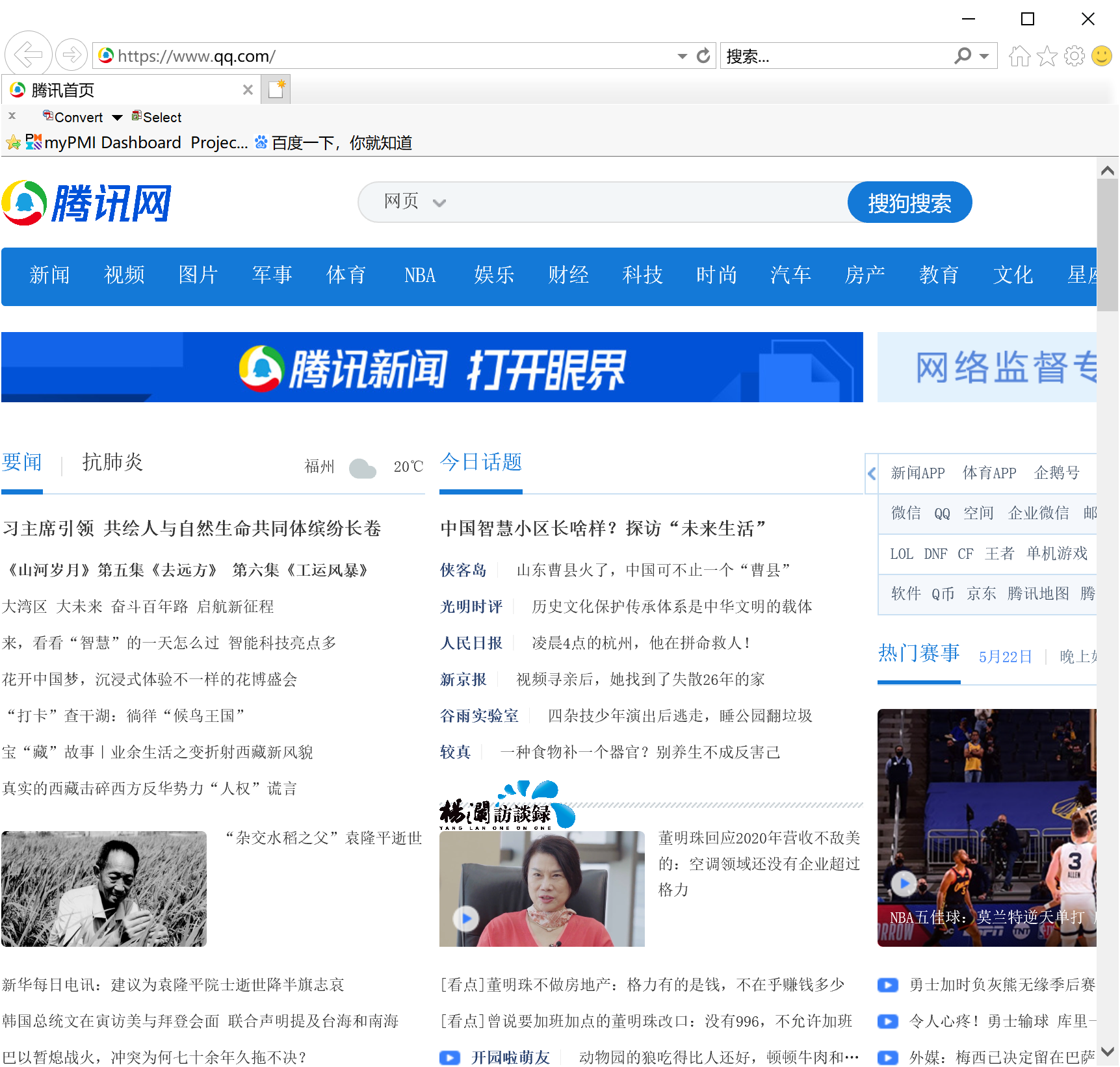
Task: Click the page scrollbar down arrow
Action: pos(1108,1052)
